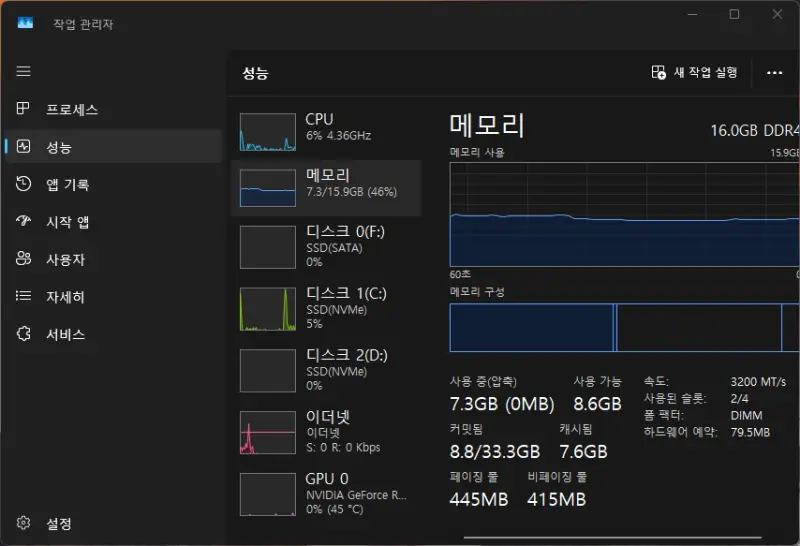This screenshot has width=800, height=546.
Task: Click the 415MB non-paged pool value
Action: pyautogui.click(x=557, y=500)
